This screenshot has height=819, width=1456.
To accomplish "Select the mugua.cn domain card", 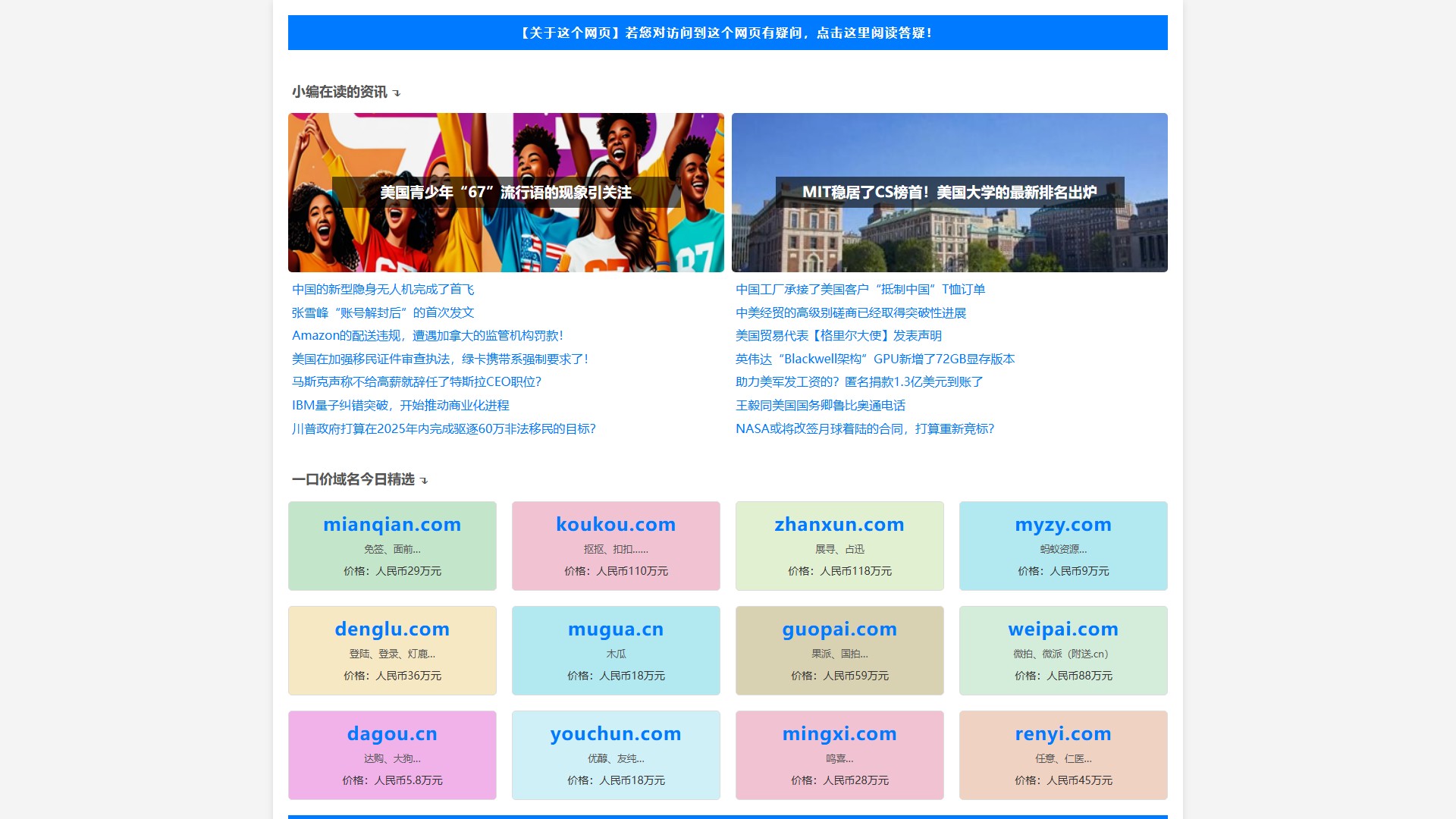I will (x=616, y=650).
